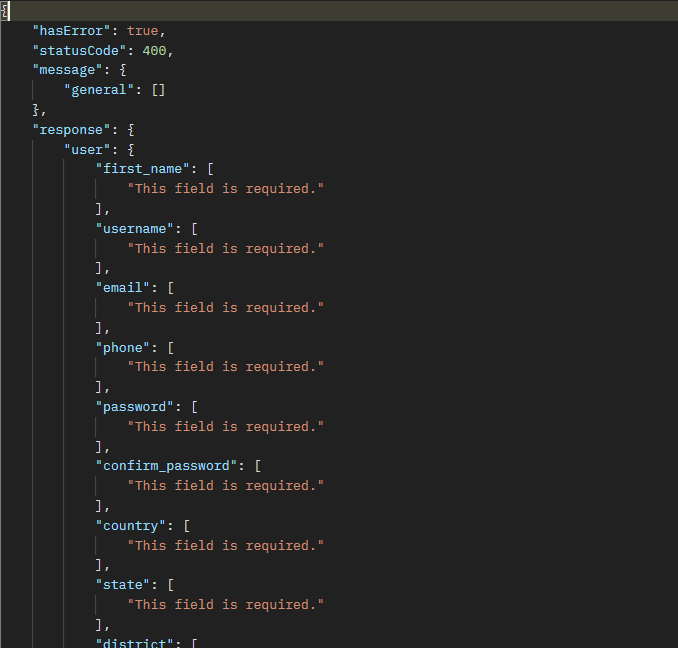Screen dimensions: 678x648
Task: Click the "first_name" key
Action: [x=142, y=169]
